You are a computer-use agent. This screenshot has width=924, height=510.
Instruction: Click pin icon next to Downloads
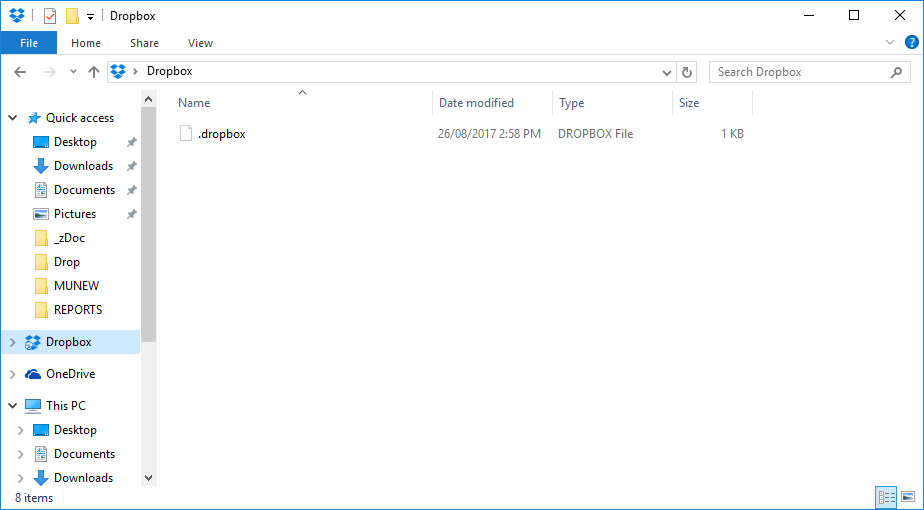(132, 166)
